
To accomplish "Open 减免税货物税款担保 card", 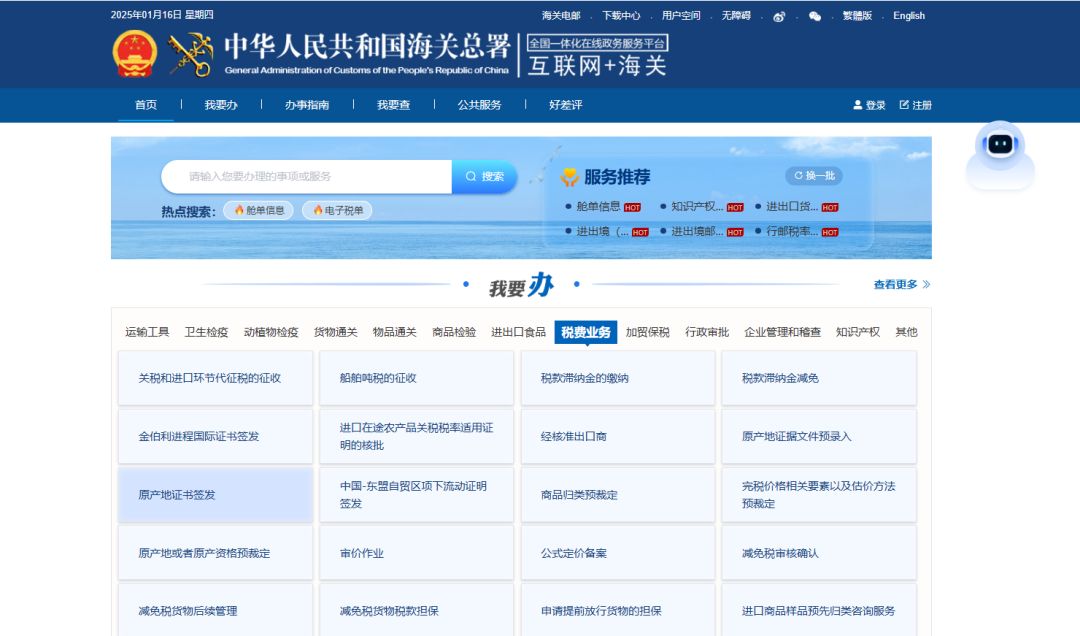I will click(x=417, y=611).
